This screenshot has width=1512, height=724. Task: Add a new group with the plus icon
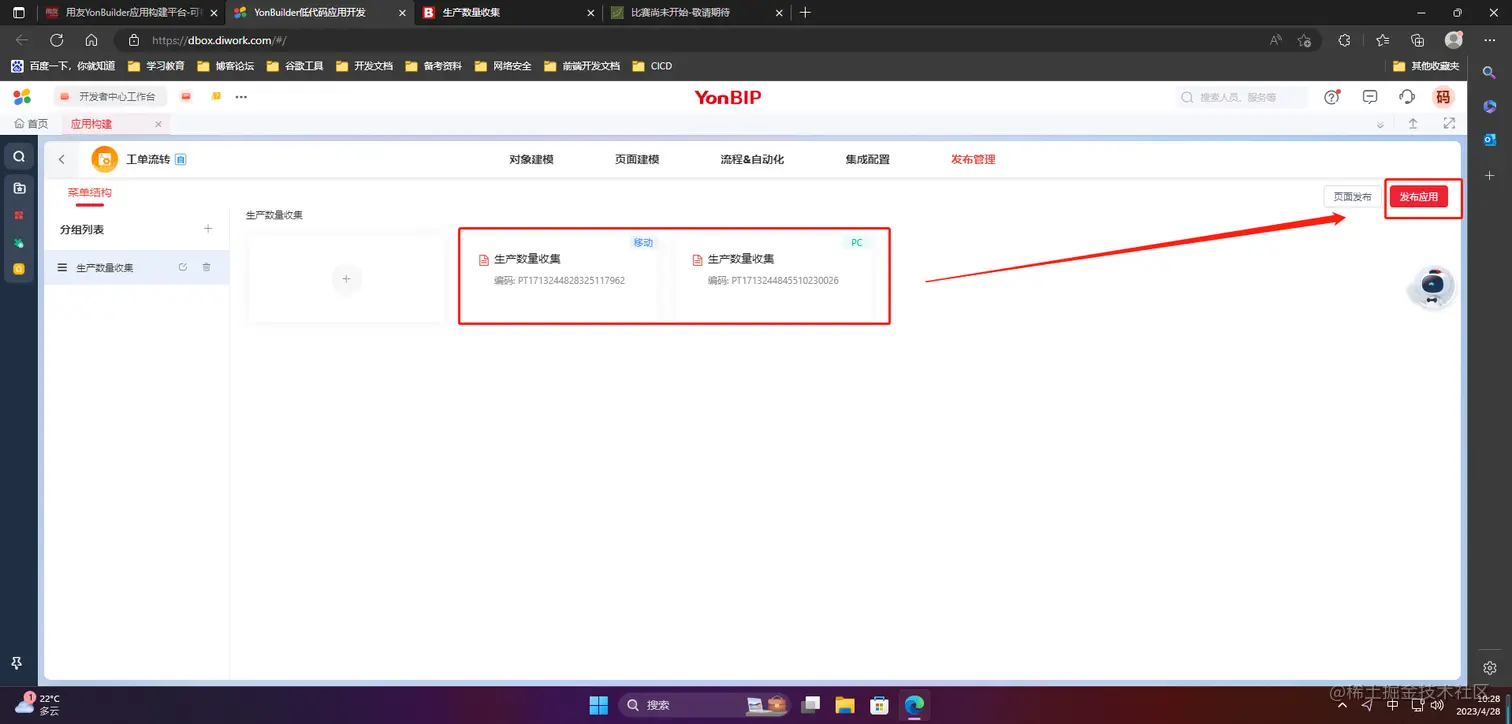point(207,228)
